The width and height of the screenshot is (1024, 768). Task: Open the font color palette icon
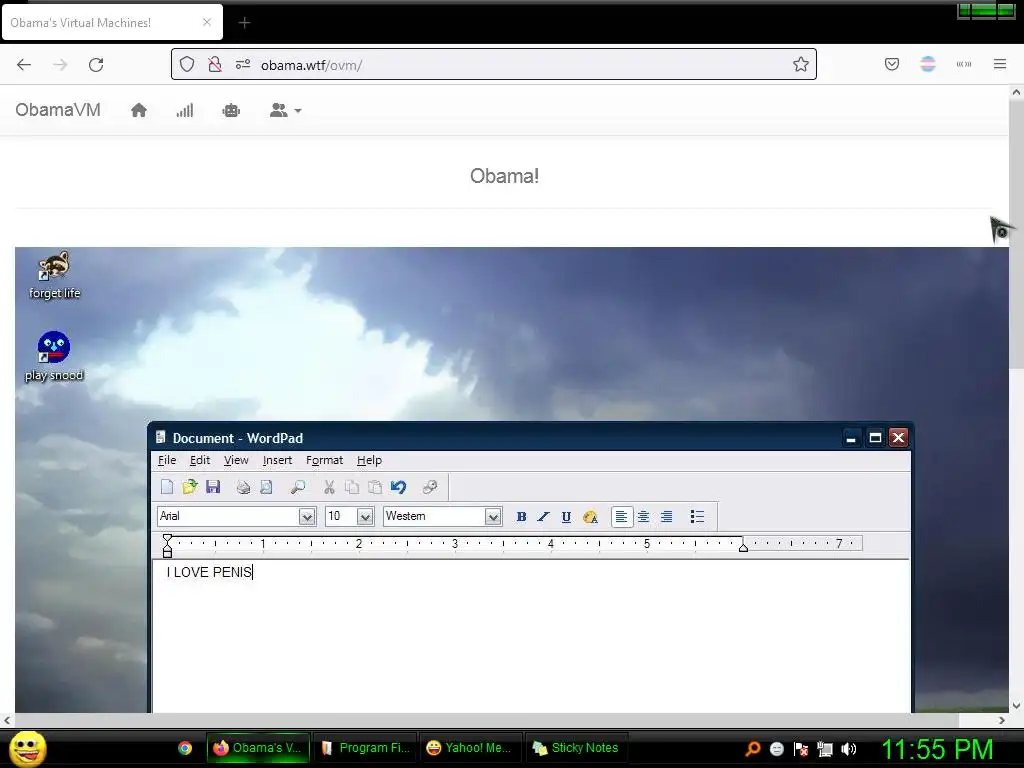click(590, 517)
